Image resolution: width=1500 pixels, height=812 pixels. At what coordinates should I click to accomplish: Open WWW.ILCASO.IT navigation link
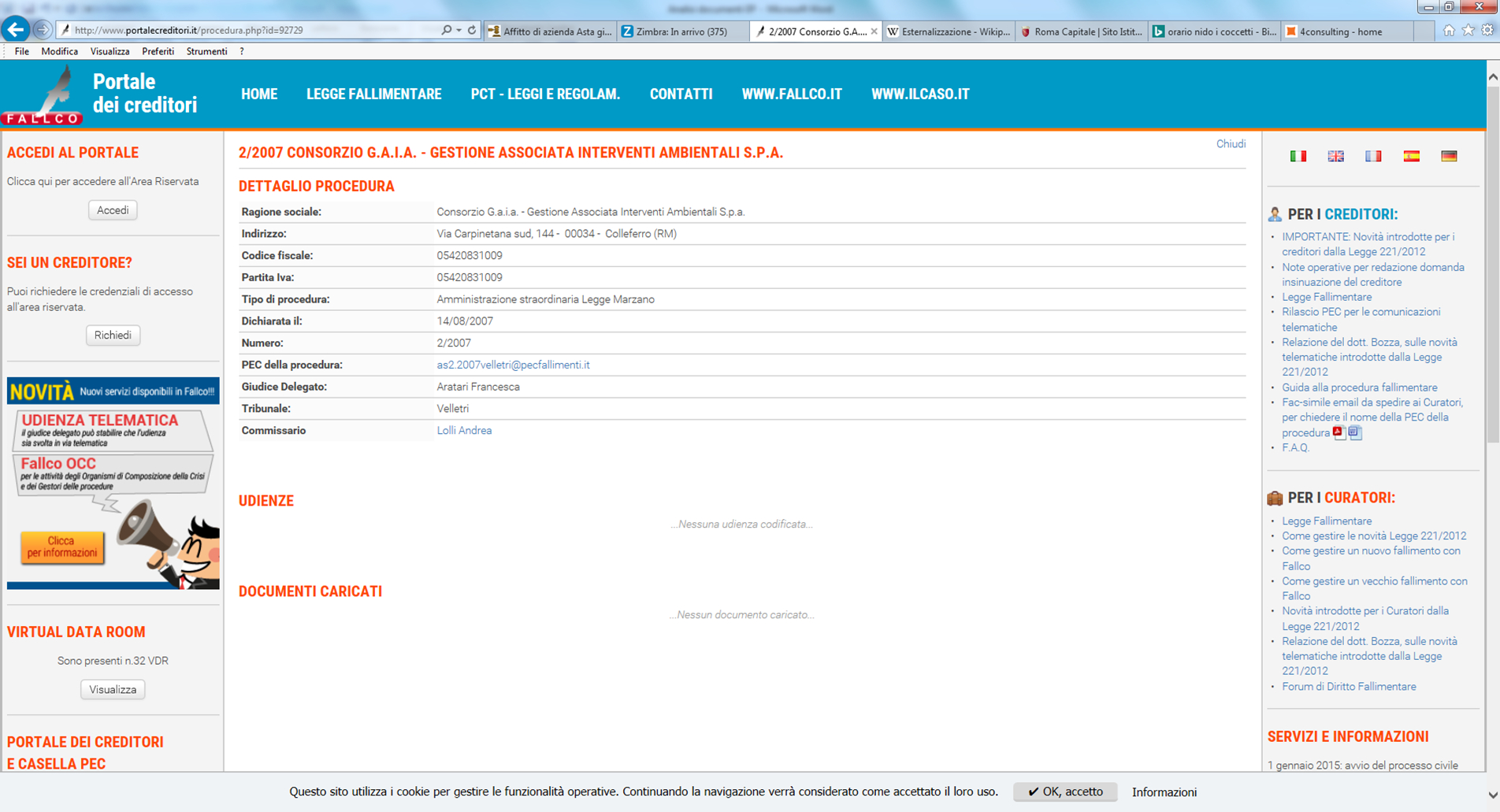tap(920, 94)
